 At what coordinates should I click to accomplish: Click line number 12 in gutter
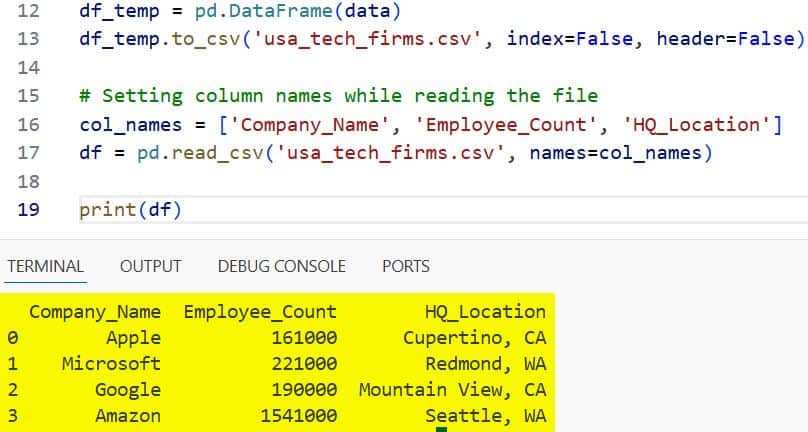click(x=28, y=10)
